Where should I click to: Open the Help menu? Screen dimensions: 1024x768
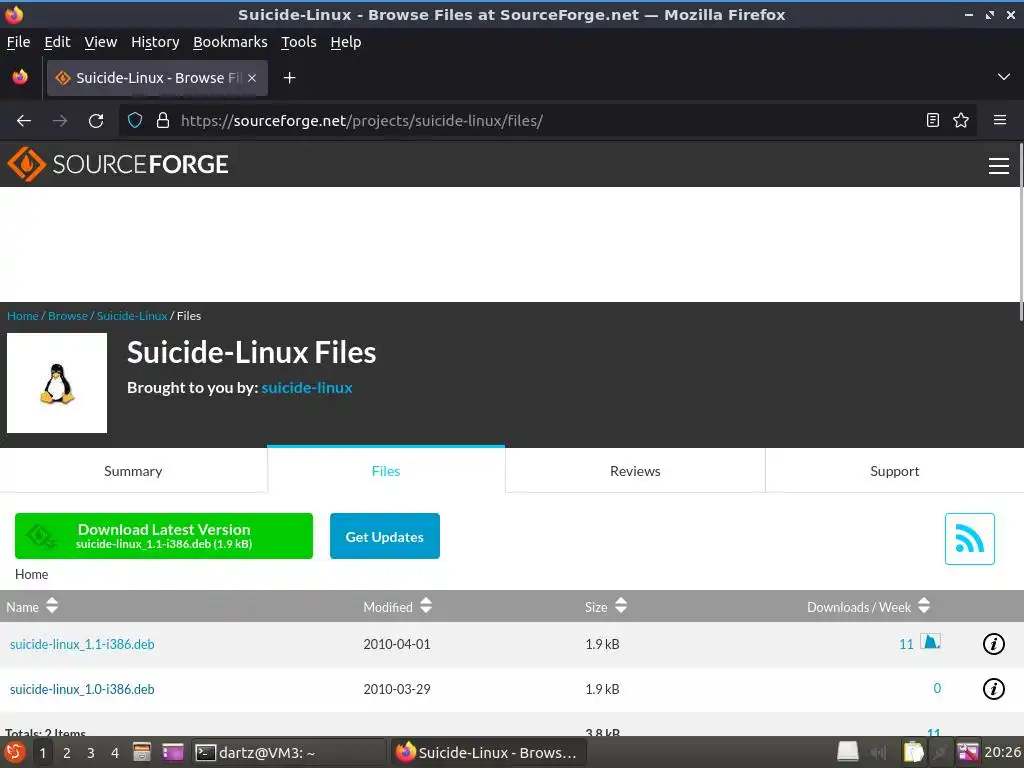[345, 42]
